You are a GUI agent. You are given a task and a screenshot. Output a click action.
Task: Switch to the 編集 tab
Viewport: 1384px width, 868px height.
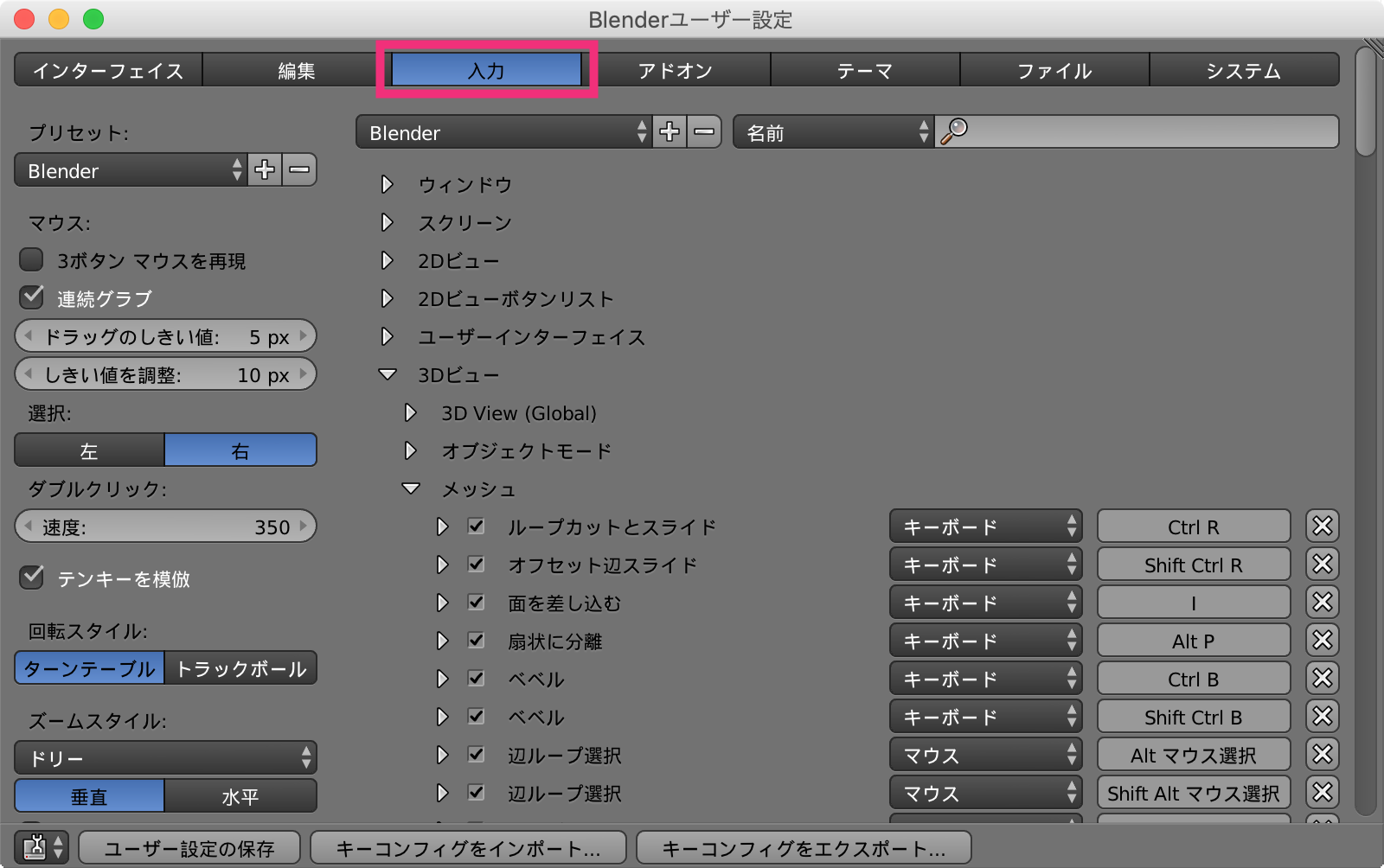pos(297,70)
